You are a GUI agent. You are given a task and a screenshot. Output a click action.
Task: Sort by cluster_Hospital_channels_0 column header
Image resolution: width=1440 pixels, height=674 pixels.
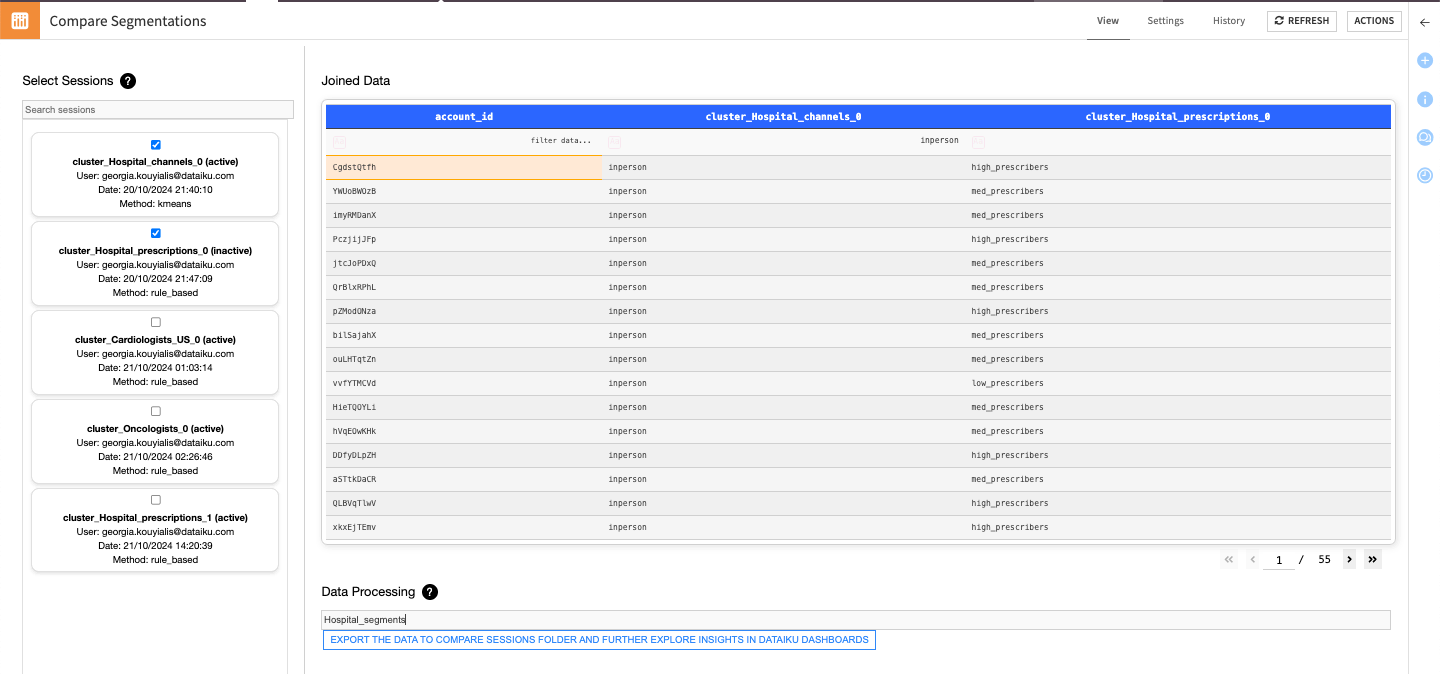tap(783, 117)
